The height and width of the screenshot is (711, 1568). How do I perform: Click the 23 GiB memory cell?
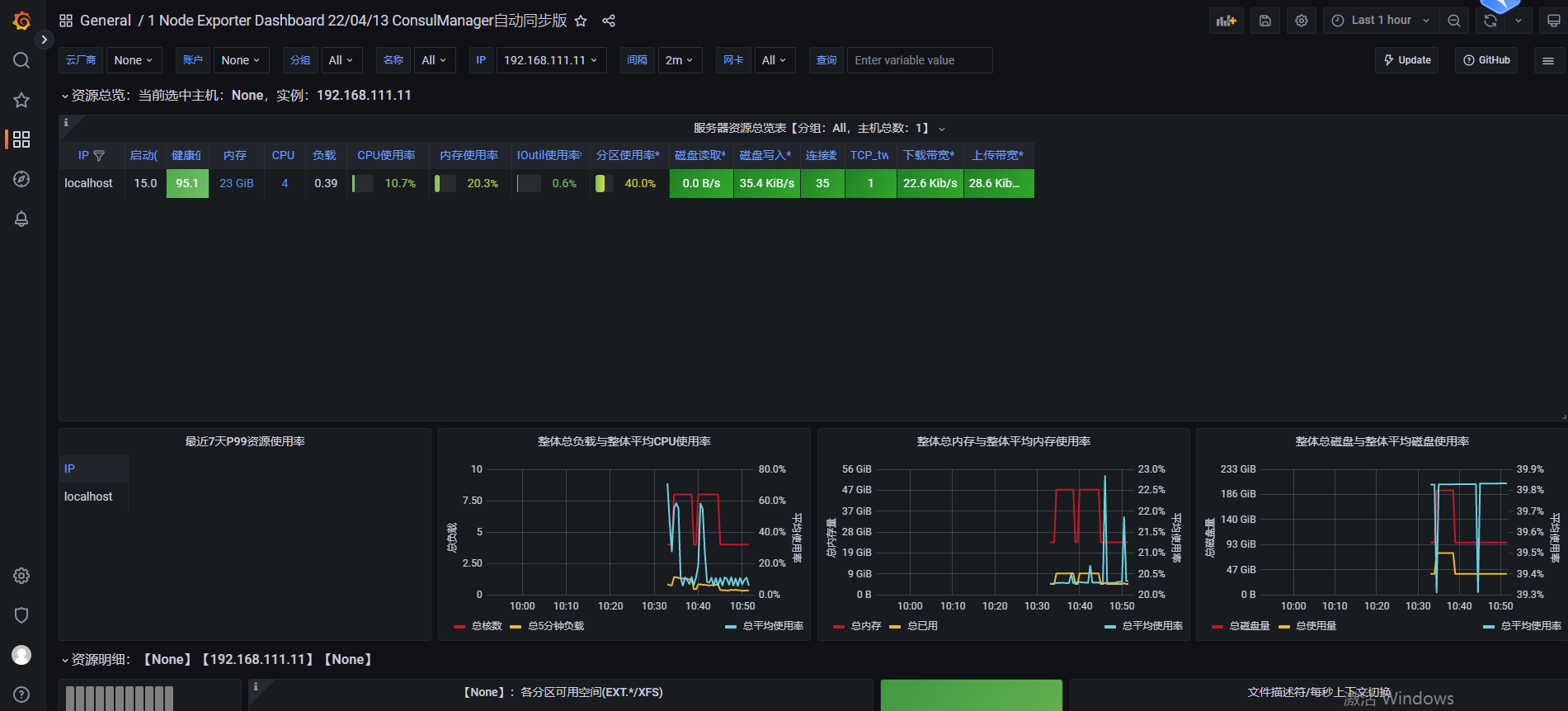coord(237,183)
